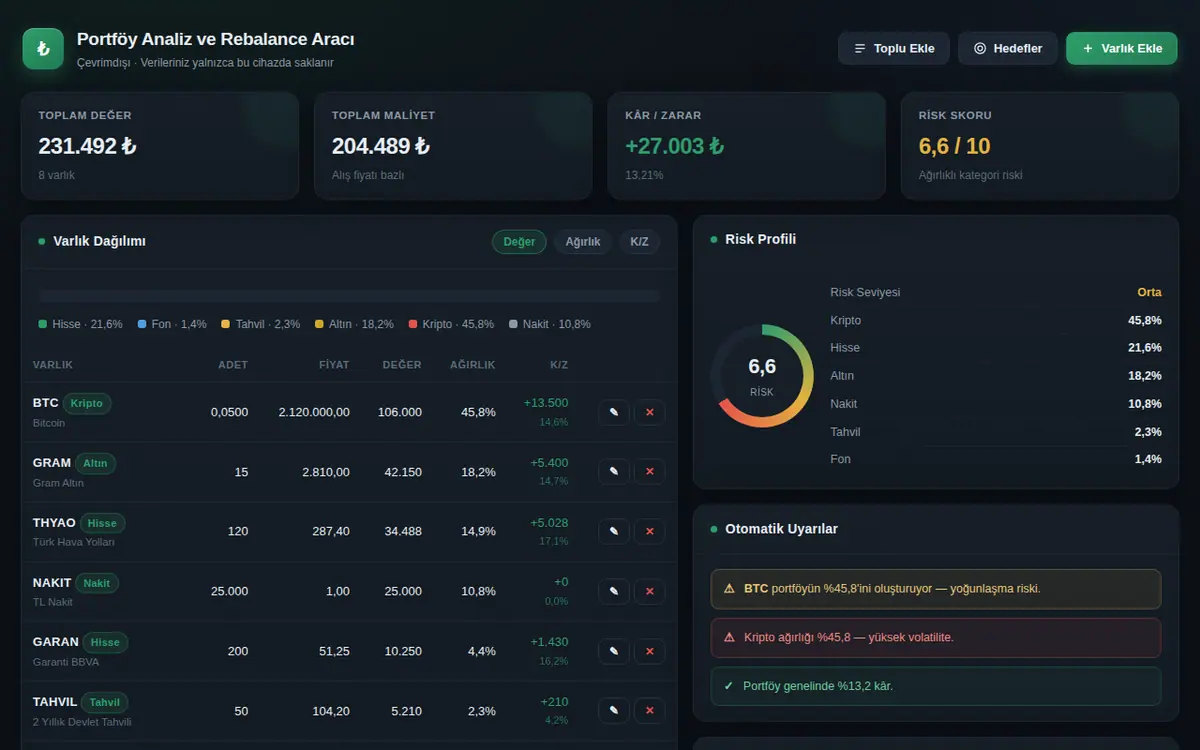
Task: Click the DEĞER column header
Action: click(402, 365)
